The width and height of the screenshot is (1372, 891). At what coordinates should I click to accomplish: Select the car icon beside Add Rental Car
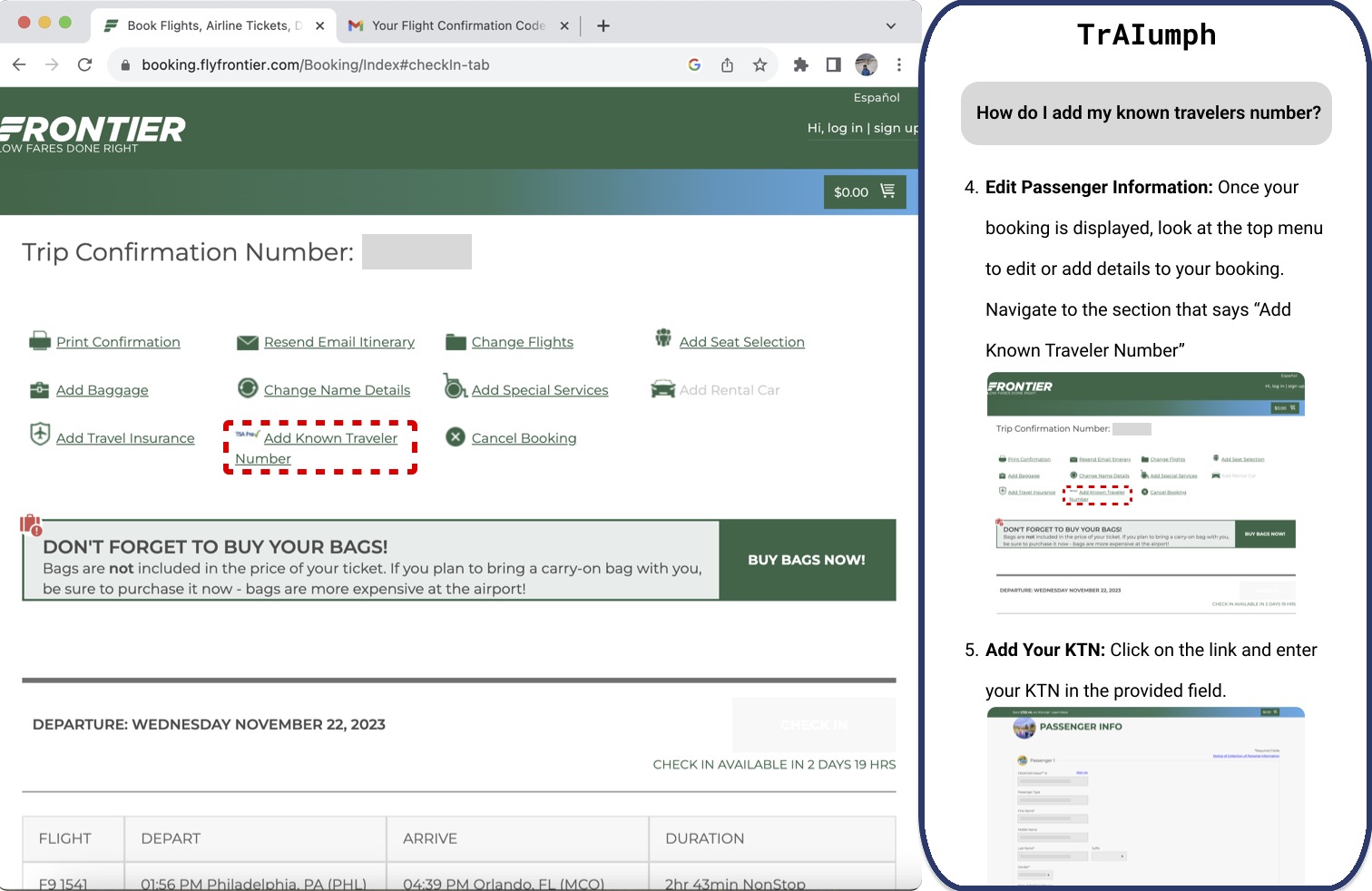(663, 389)
